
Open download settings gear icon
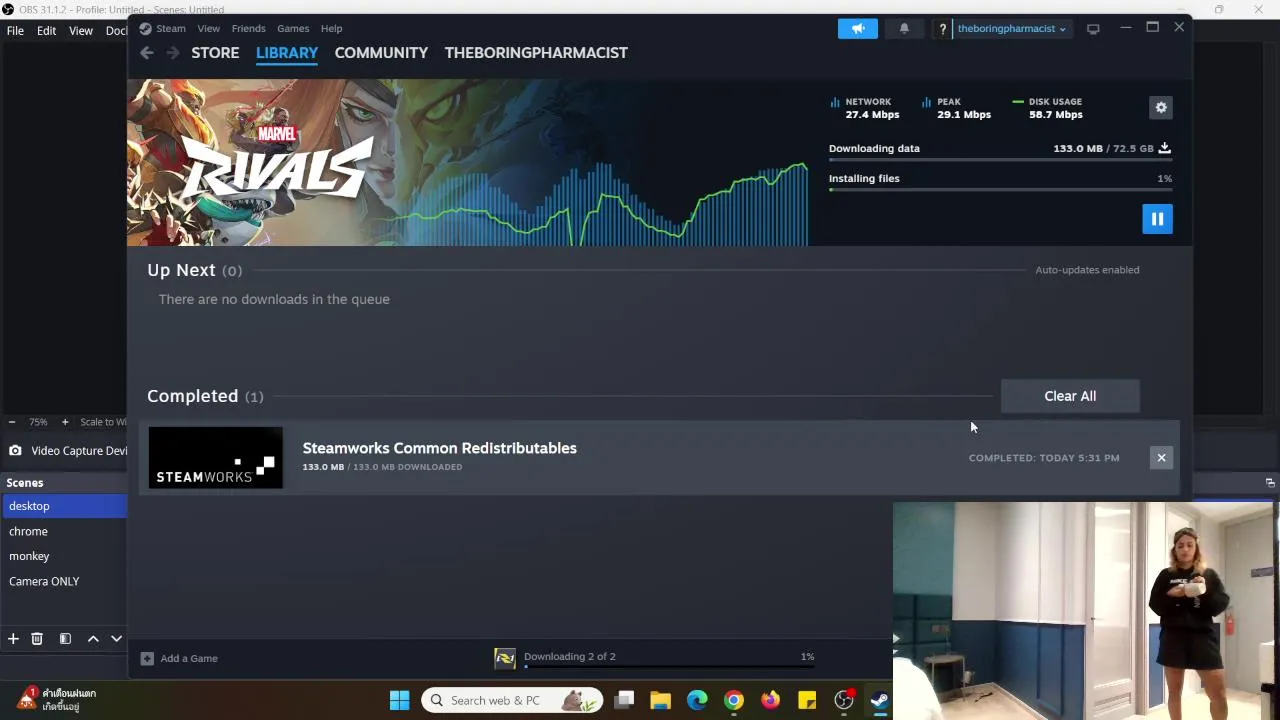(x=1161, y=107)
